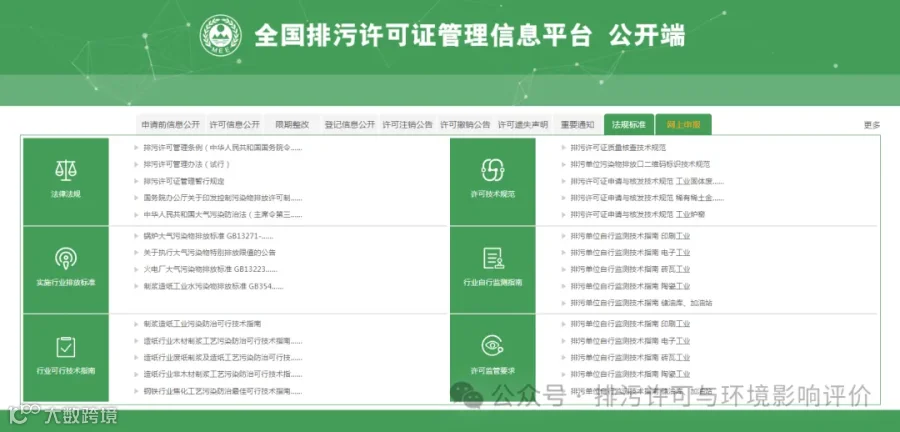Select the 限期整改 tab
Image resolution: width=900 pixels, height=432 pixels.
tap(292, 124)
